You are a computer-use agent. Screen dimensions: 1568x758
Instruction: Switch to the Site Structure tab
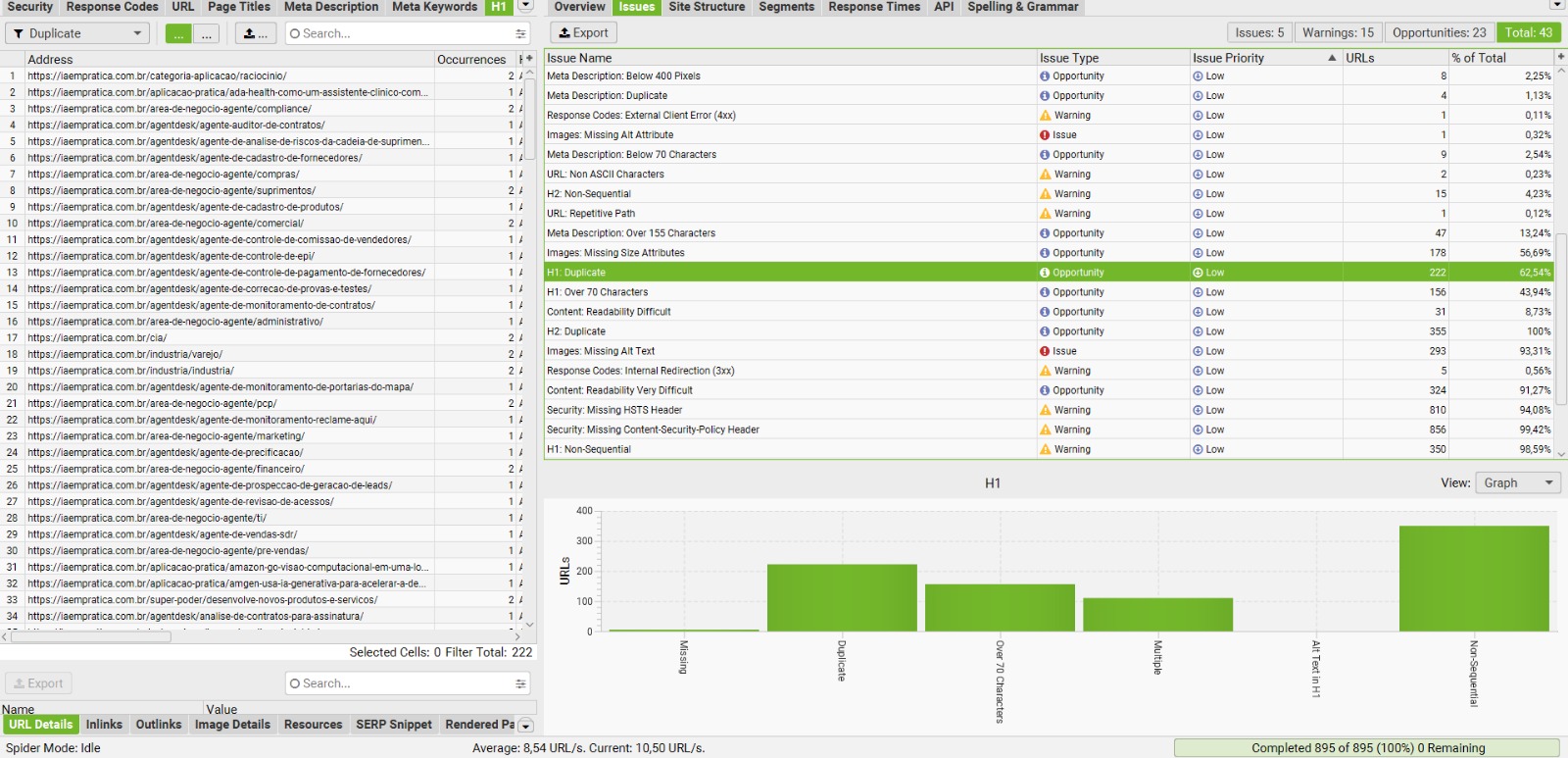point(707,7)
